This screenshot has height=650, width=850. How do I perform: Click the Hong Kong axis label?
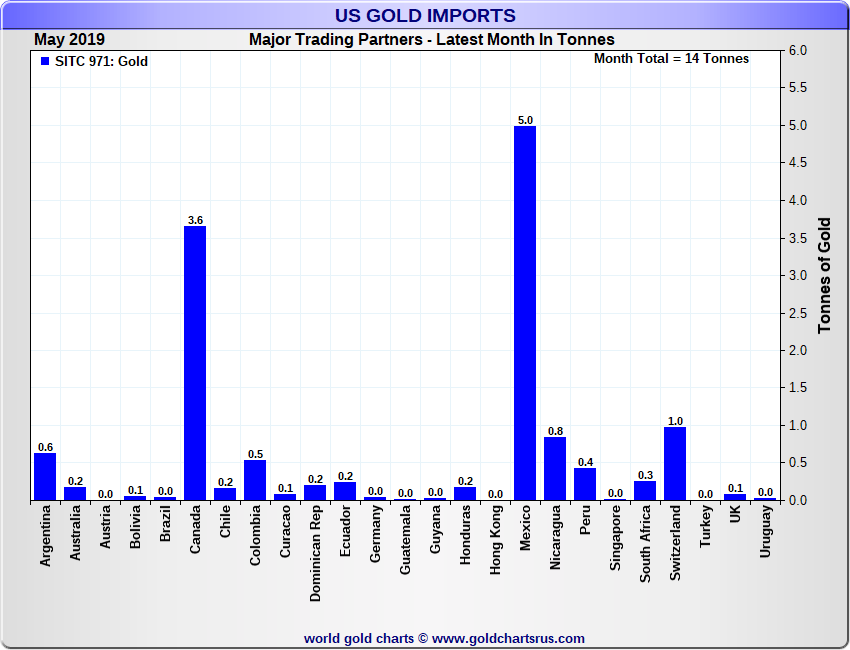495,540
